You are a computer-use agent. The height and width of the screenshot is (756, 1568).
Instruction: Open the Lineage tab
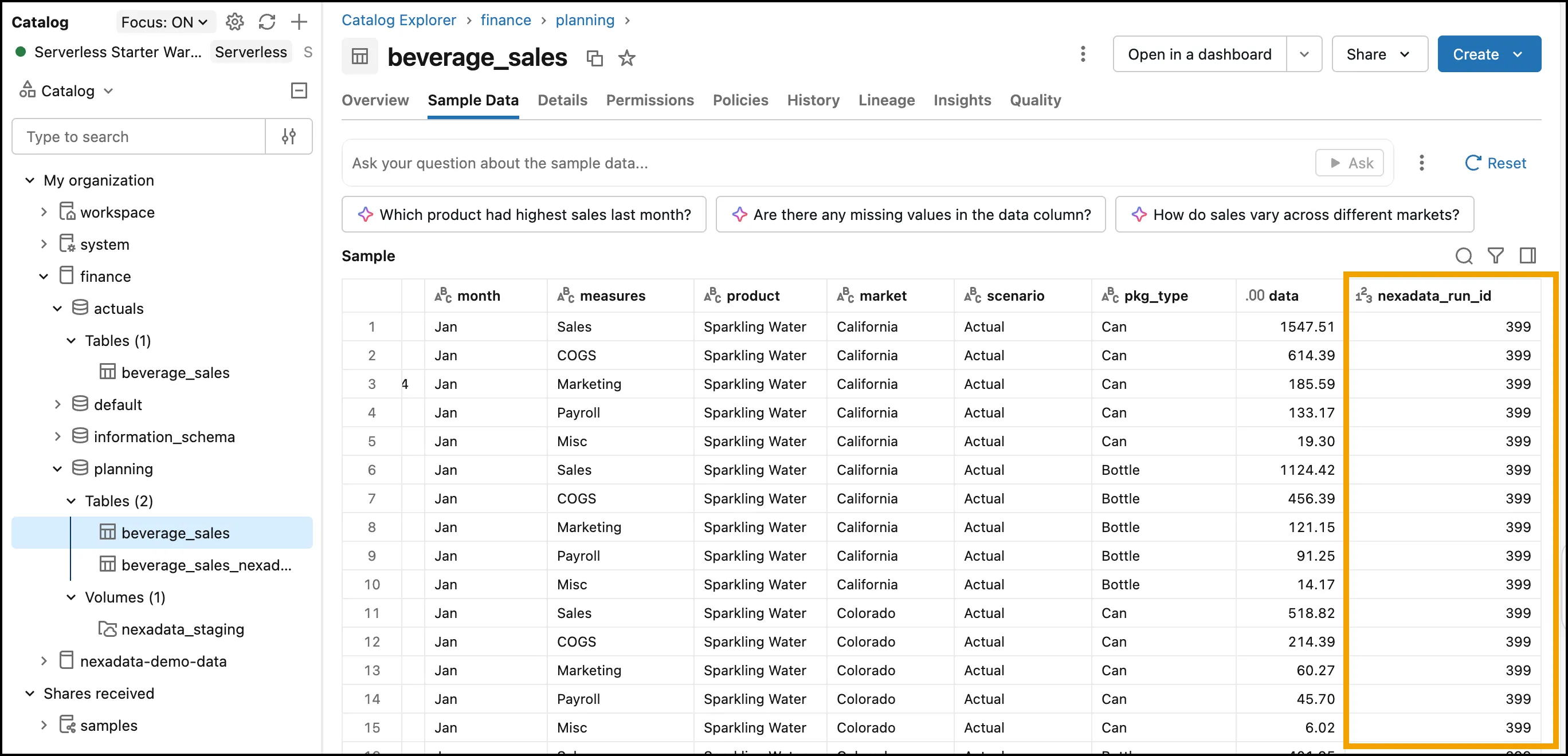pos(886,100)
